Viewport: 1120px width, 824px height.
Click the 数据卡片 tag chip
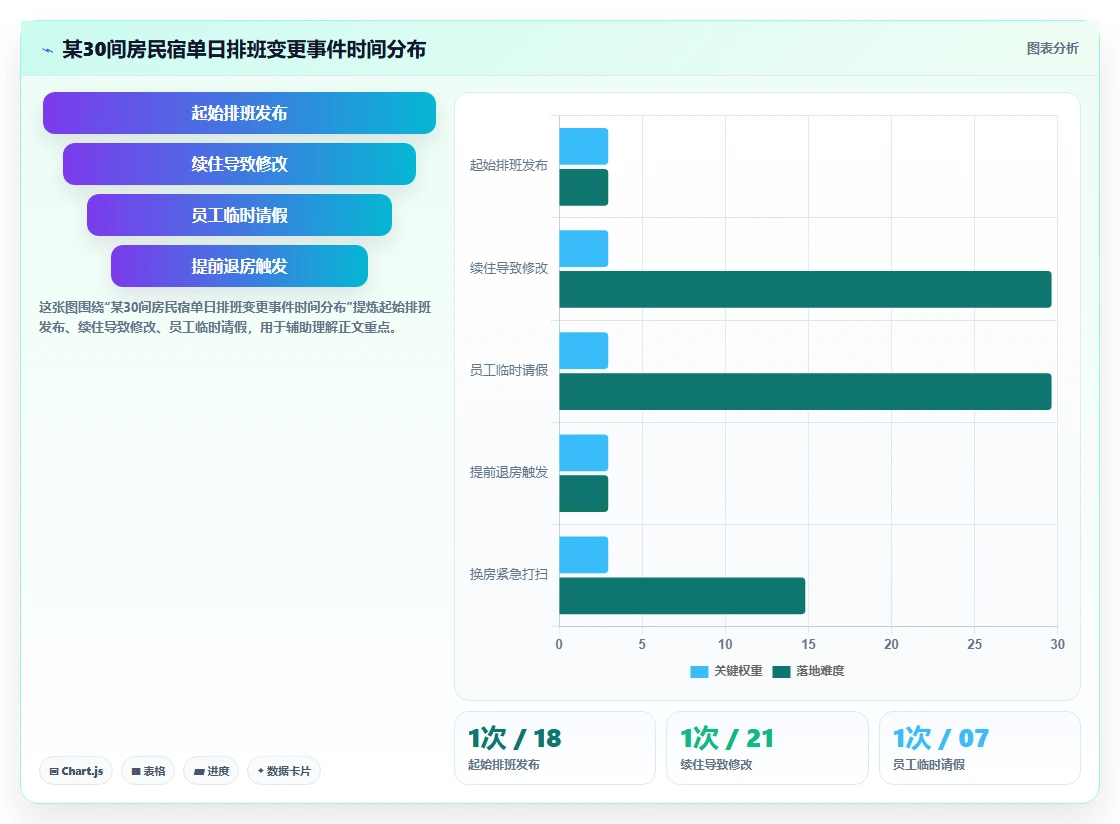(x=284, y=771)
